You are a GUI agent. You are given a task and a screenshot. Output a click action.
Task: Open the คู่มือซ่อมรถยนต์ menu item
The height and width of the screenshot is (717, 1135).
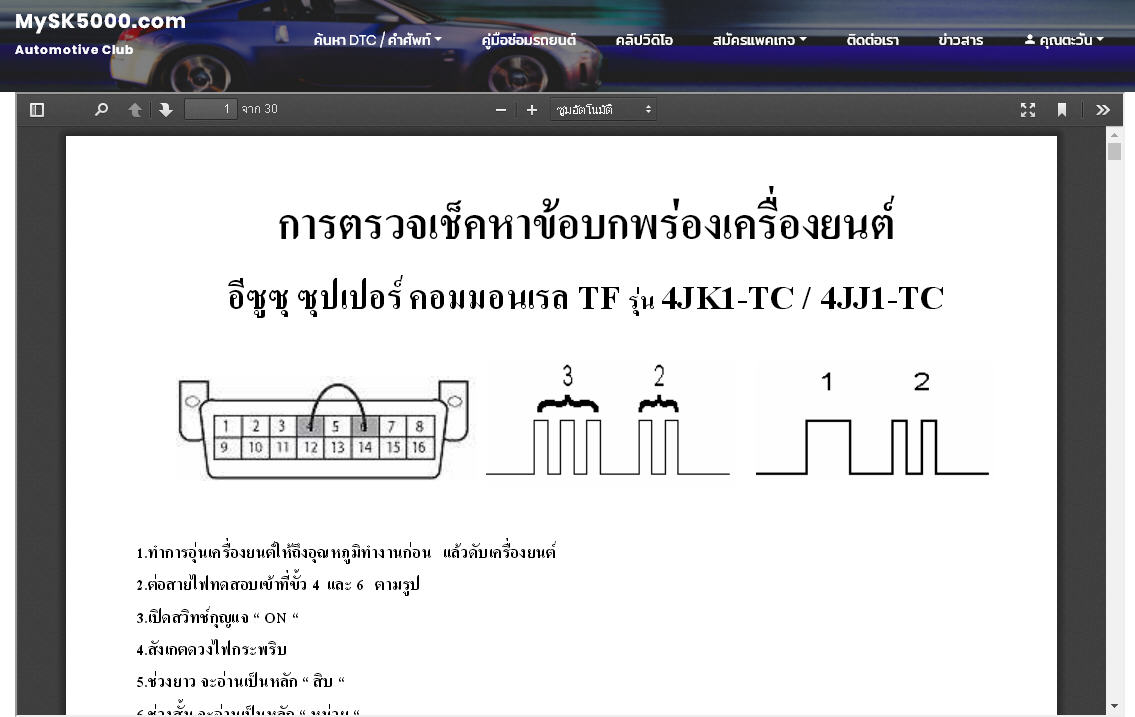[528, 40]
